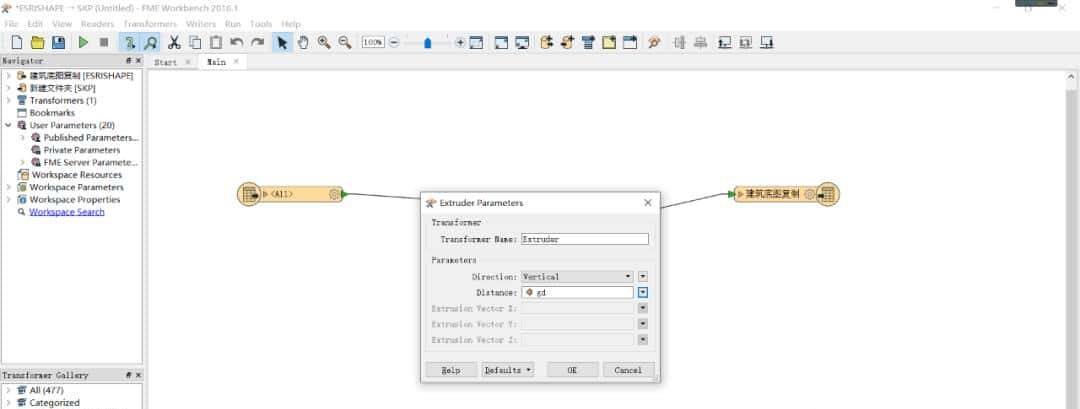1080x409 pixels.
Task: Toggle the Inspector magnifier toolbar button
Action: point(151,43)
